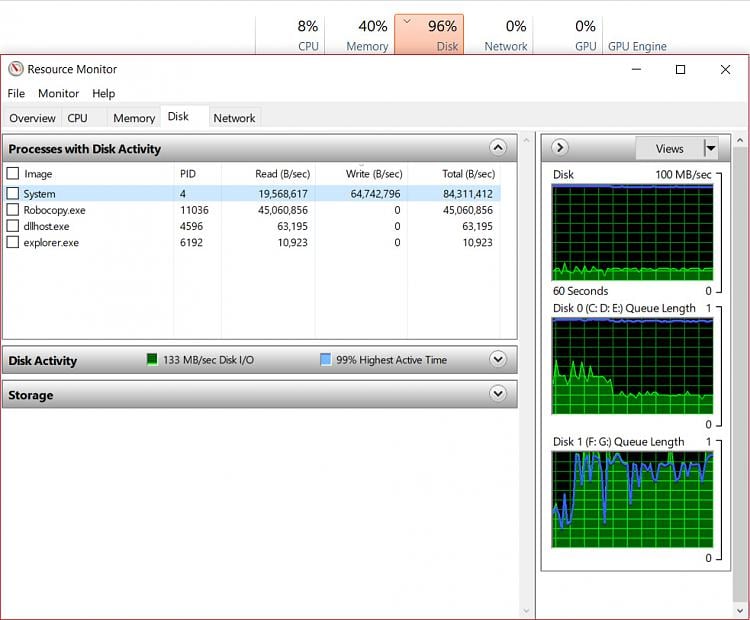750x620 pixels.
Task: Check the System process checkbox
Action: click(x=13, y=194)
